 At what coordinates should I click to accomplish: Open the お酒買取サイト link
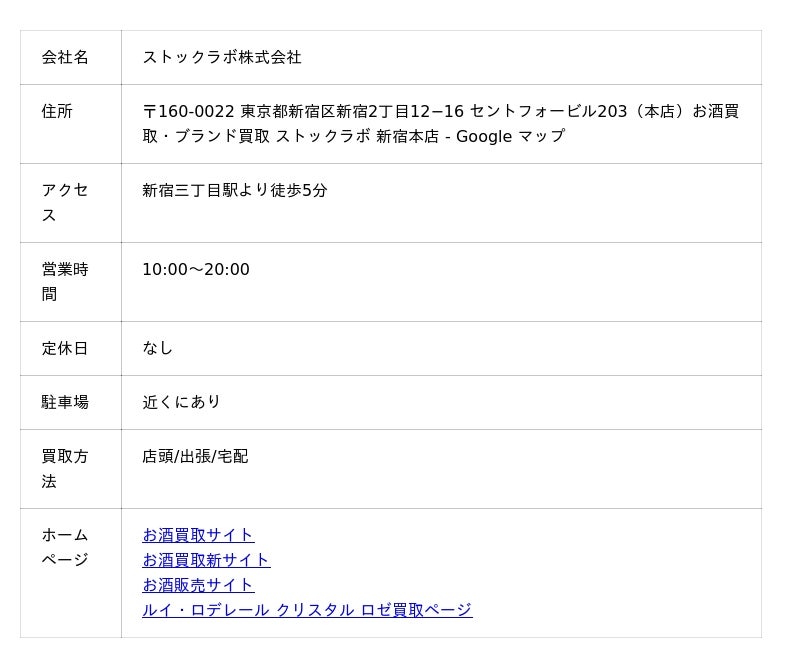coord(198,535)
